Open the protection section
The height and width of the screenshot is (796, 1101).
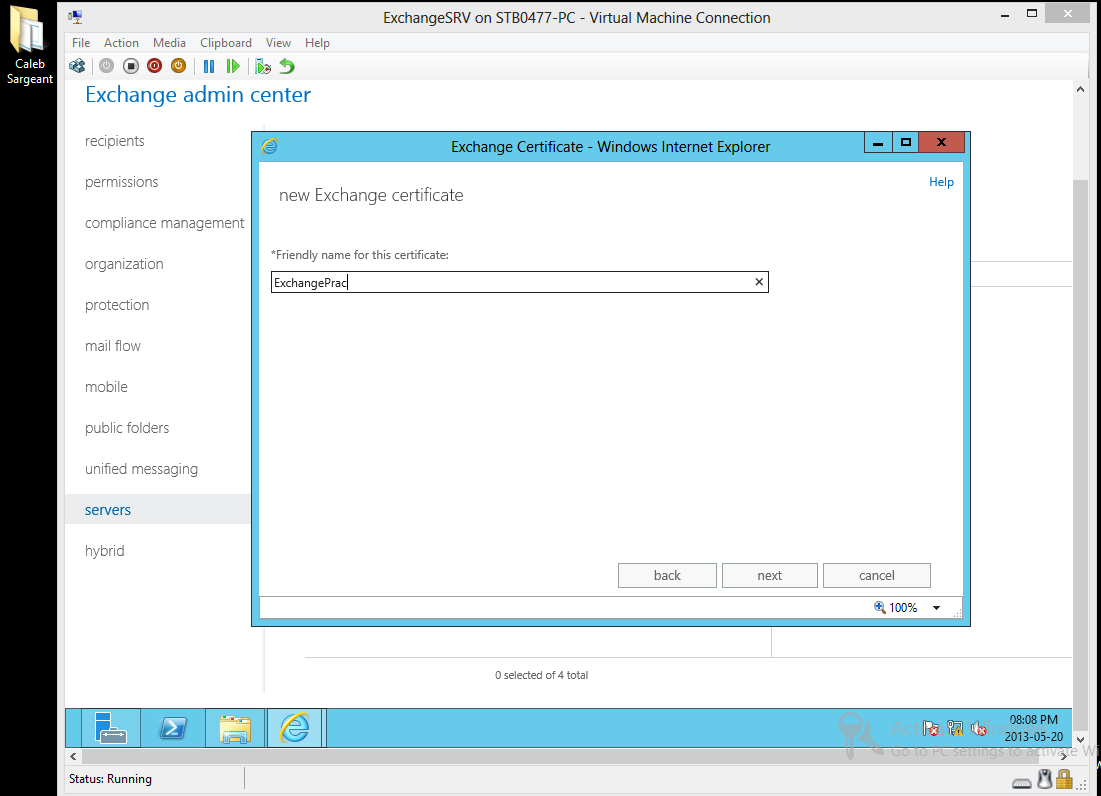tap(117, 305)
